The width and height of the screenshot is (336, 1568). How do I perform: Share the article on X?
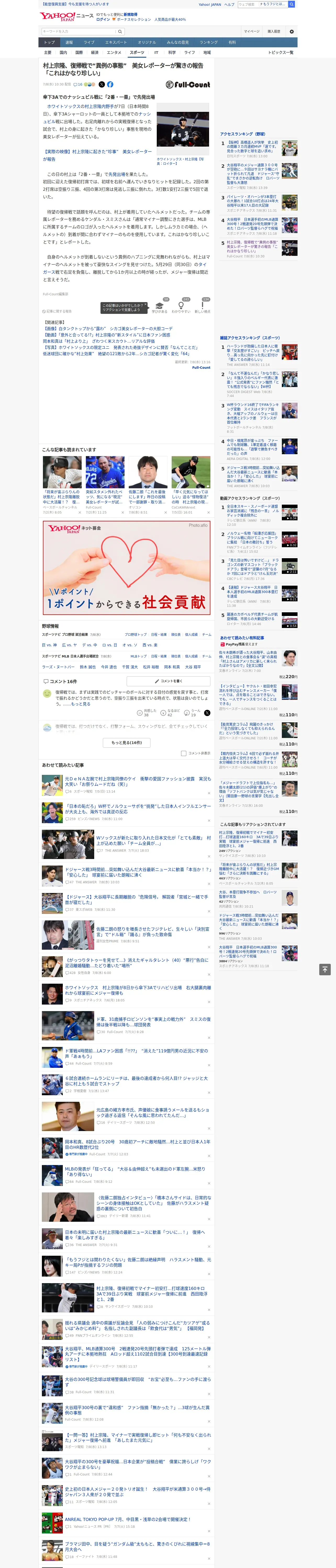tap(102, 85)
